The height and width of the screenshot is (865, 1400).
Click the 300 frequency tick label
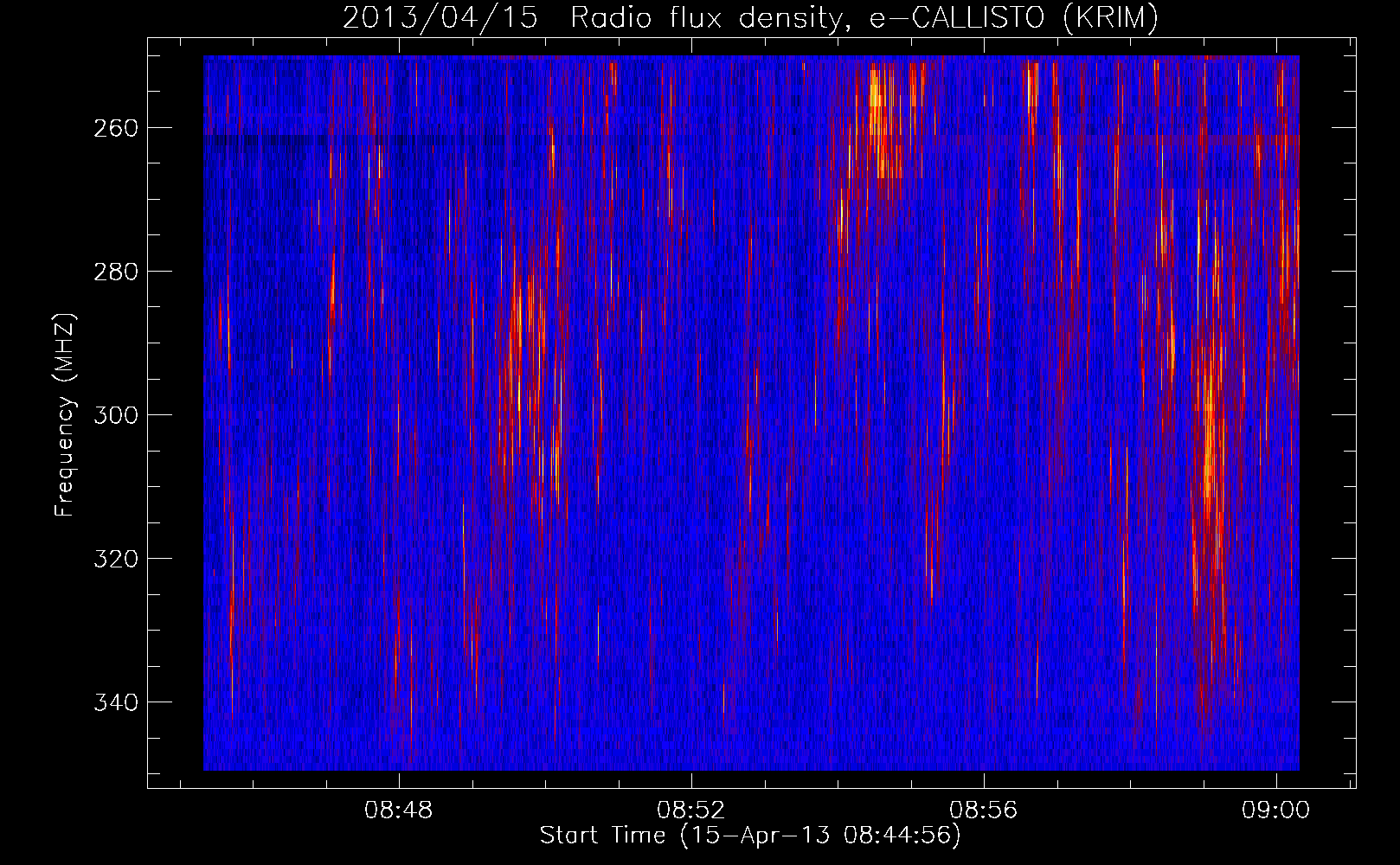[x=115, y=415]
